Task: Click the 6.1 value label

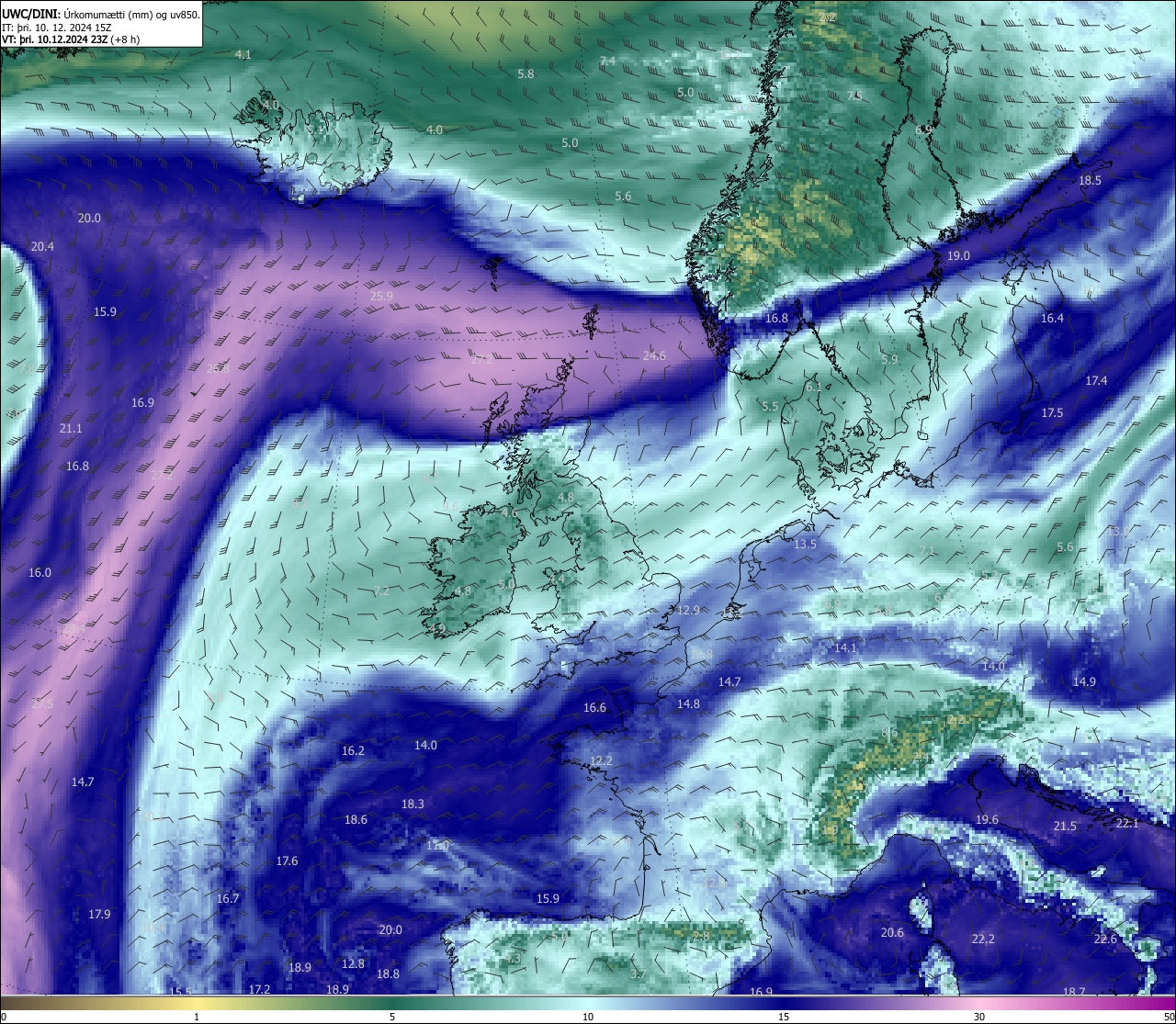Action: [813, 388]
